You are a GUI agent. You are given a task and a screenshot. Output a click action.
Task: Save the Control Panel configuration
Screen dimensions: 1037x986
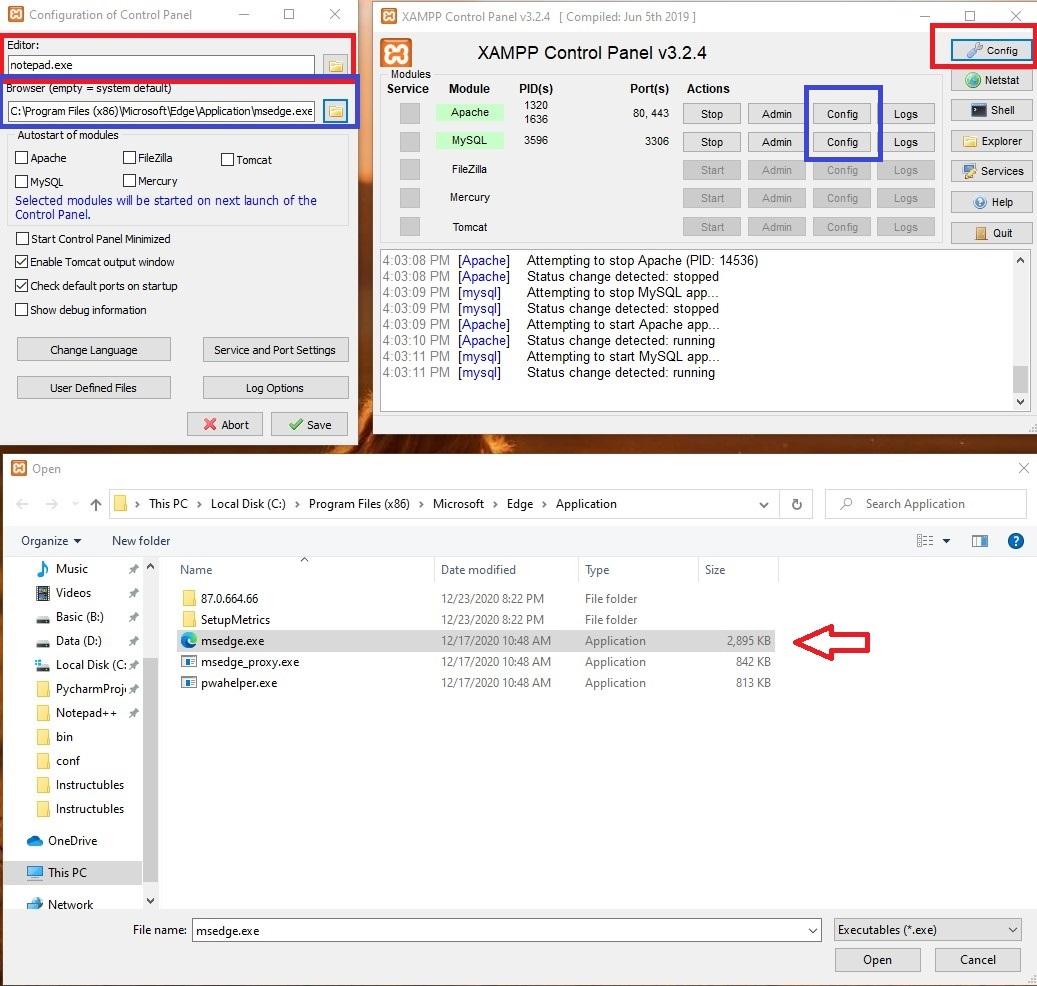310,425
